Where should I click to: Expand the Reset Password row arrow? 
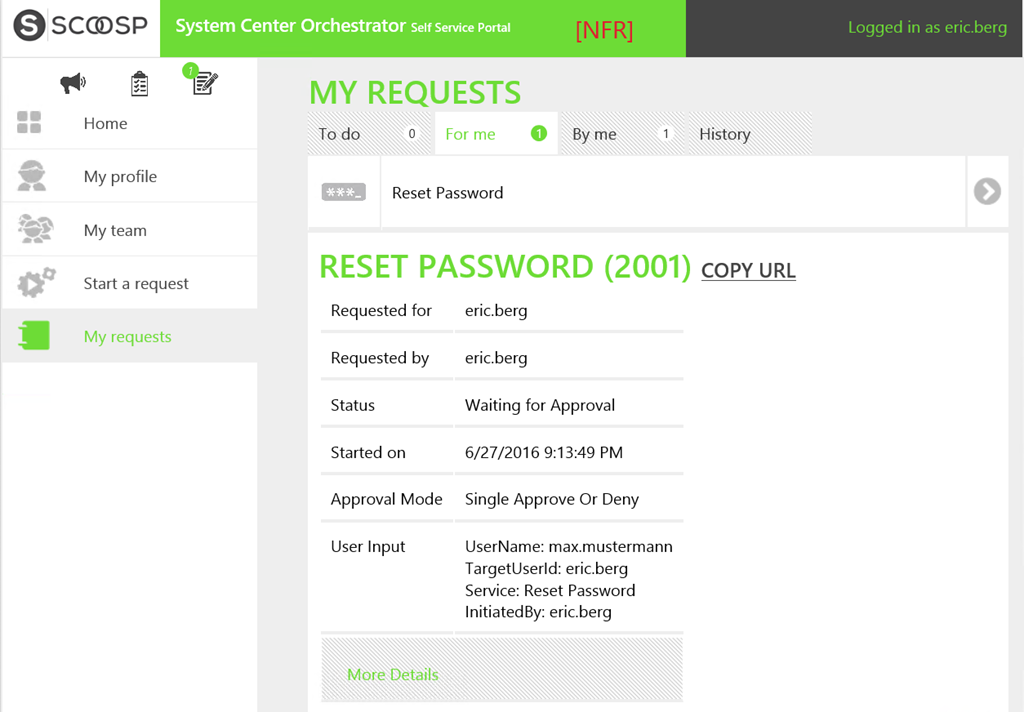(x=987, y=191)
